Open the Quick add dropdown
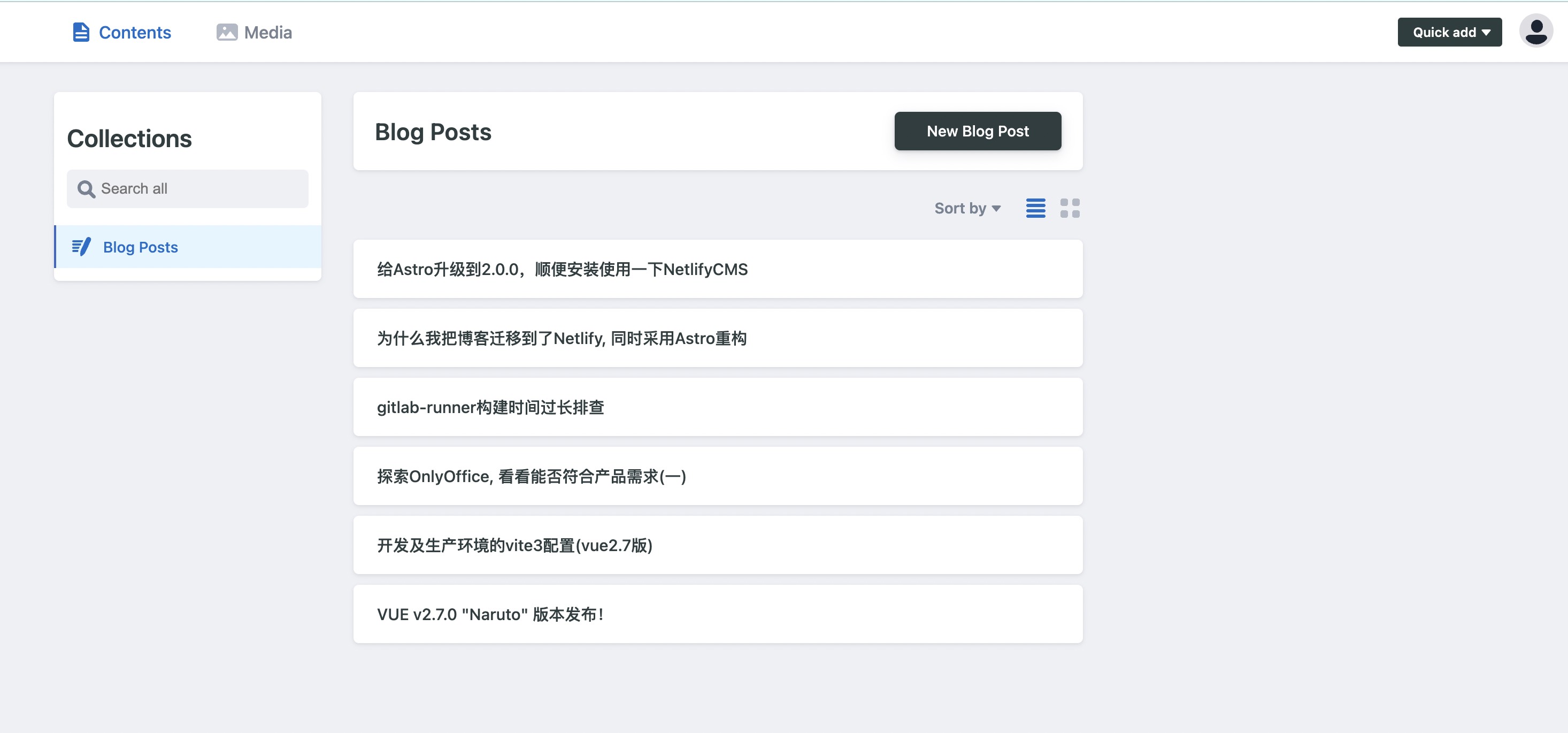This screenshot has width=1568, height=733. click(1449, 32)
